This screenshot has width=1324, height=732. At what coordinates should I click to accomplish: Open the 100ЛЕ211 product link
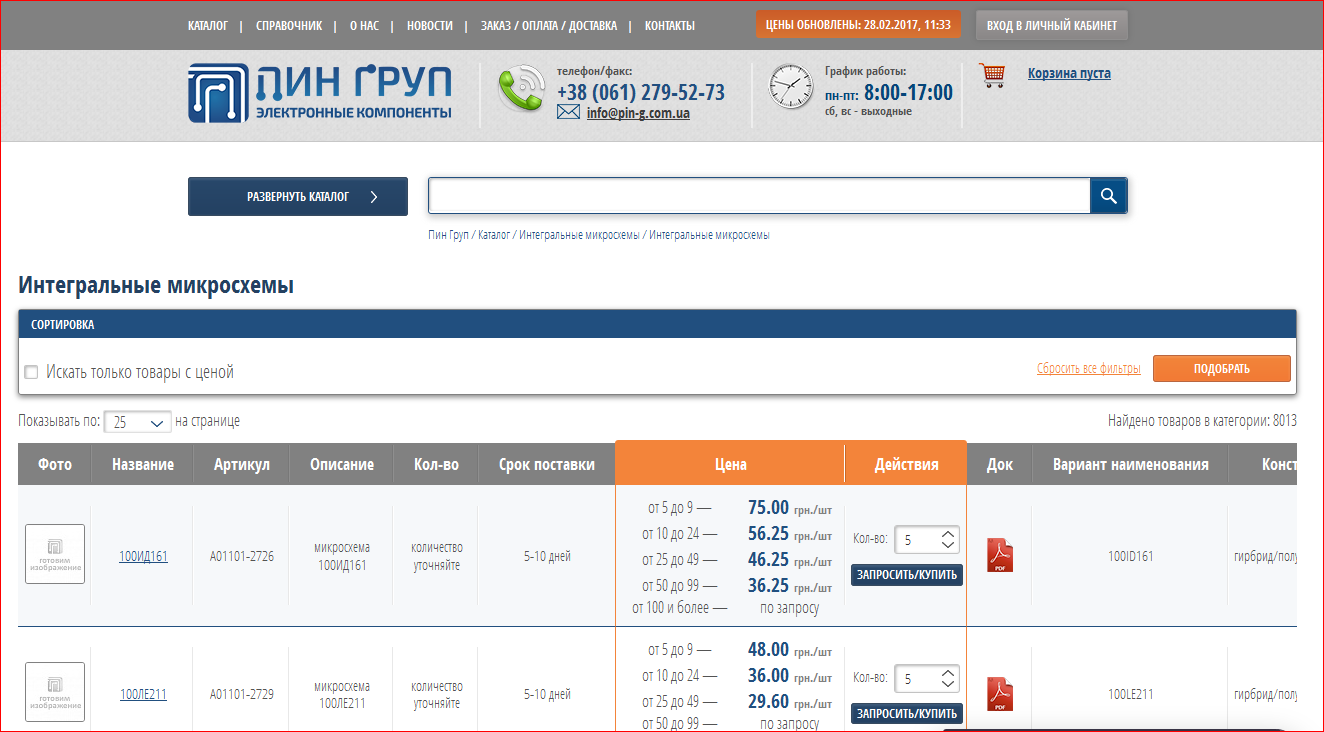pos(143,692)
